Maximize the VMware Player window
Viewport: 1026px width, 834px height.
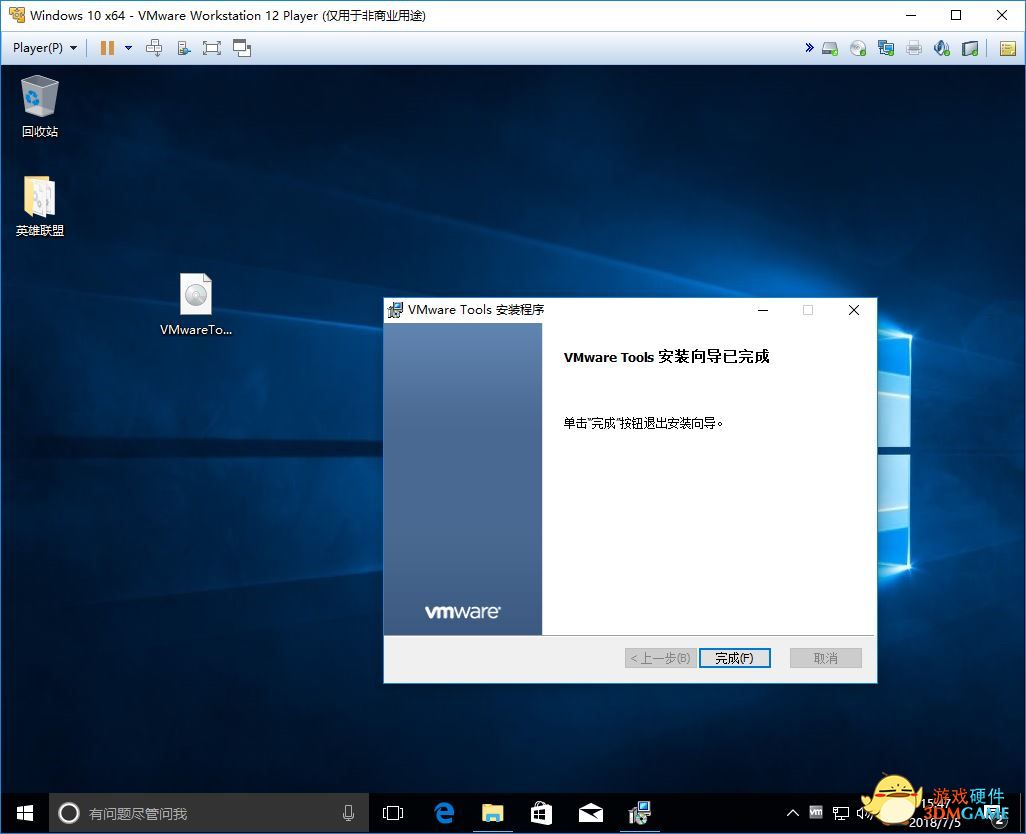(x=956, y=15)
